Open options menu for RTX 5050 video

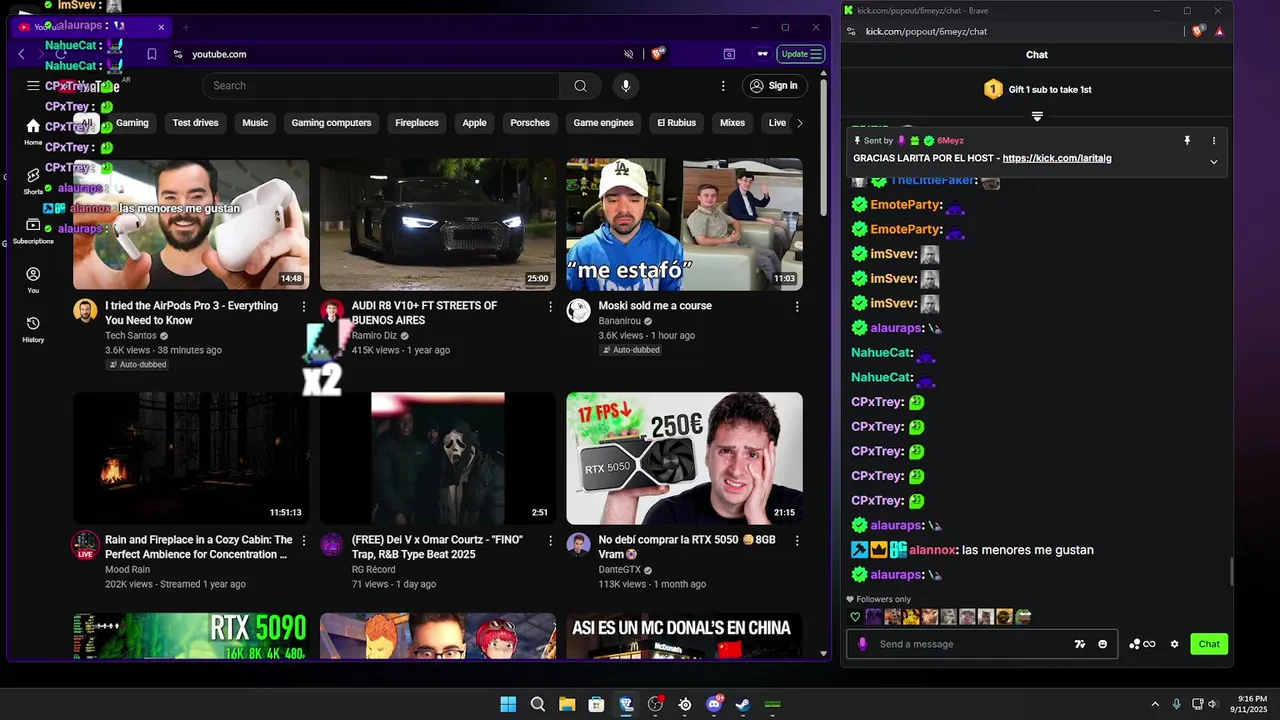797,540
